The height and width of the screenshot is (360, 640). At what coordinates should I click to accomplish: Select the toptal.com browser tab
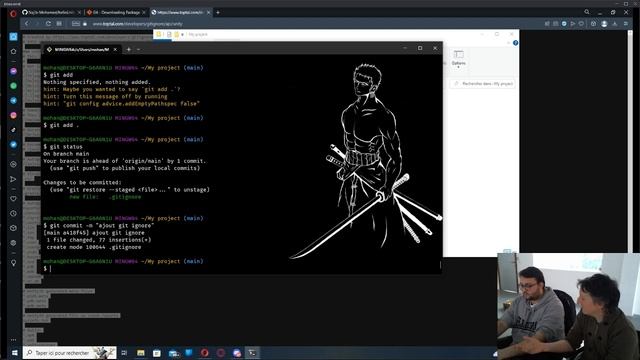(181, 13)
